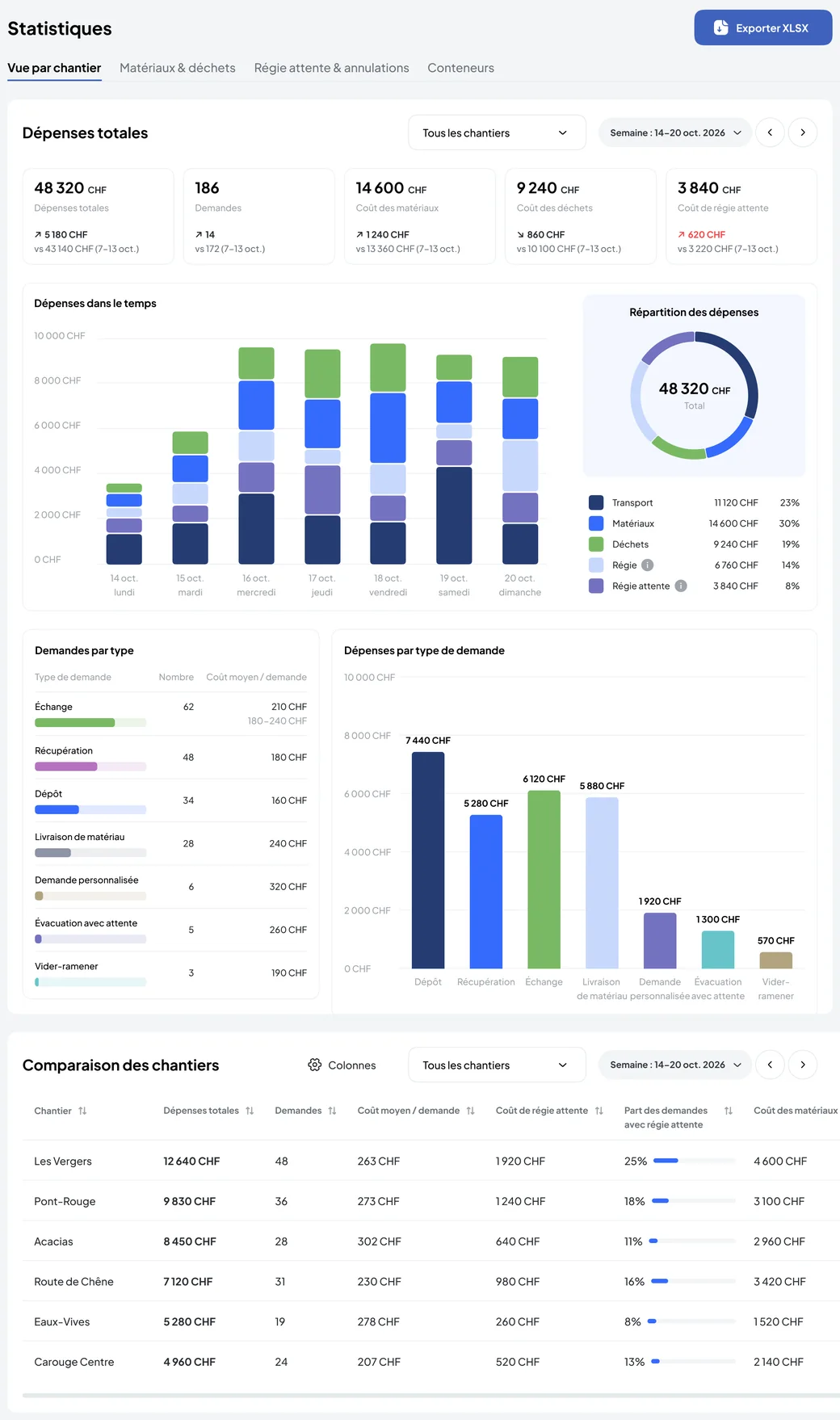Switch to Vue par chantier tab
840x1420 pixels.
tap(54, 68)
